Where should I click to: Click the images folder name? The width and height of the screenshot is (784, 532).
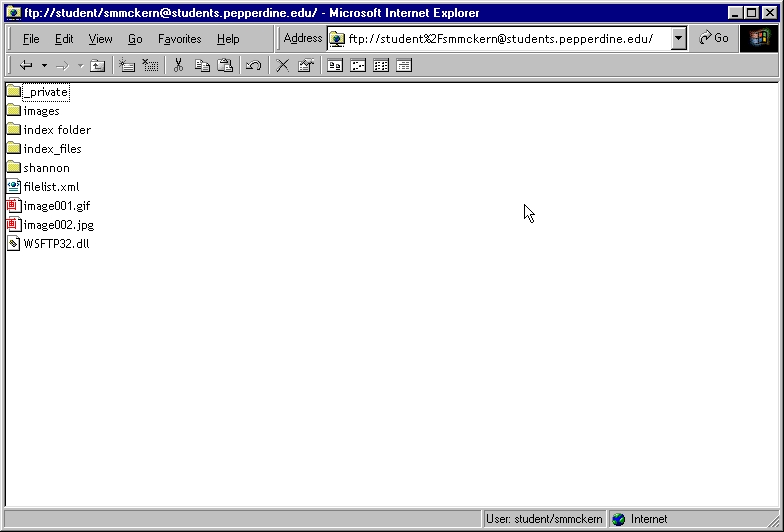click(42, 111)
